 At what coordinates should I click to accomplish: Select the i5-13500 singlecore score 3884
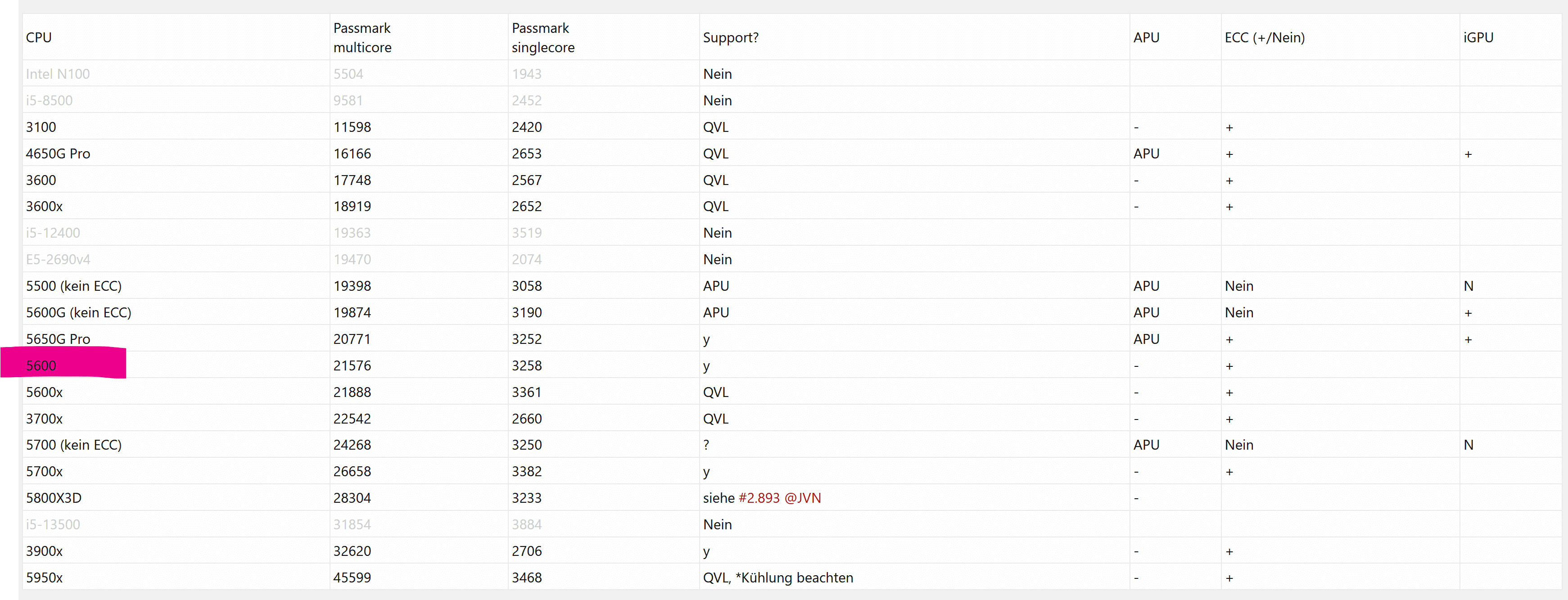click(527, 524)
